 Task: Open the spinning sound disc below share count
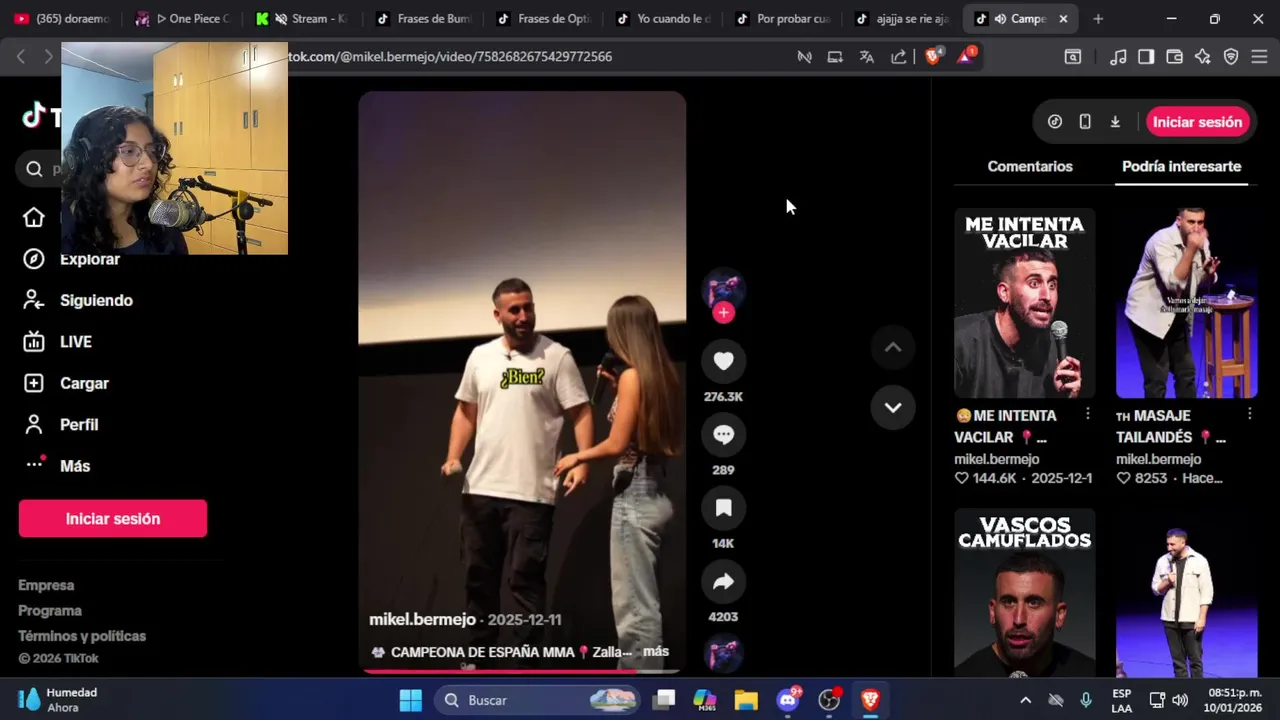tap(723, 655)
